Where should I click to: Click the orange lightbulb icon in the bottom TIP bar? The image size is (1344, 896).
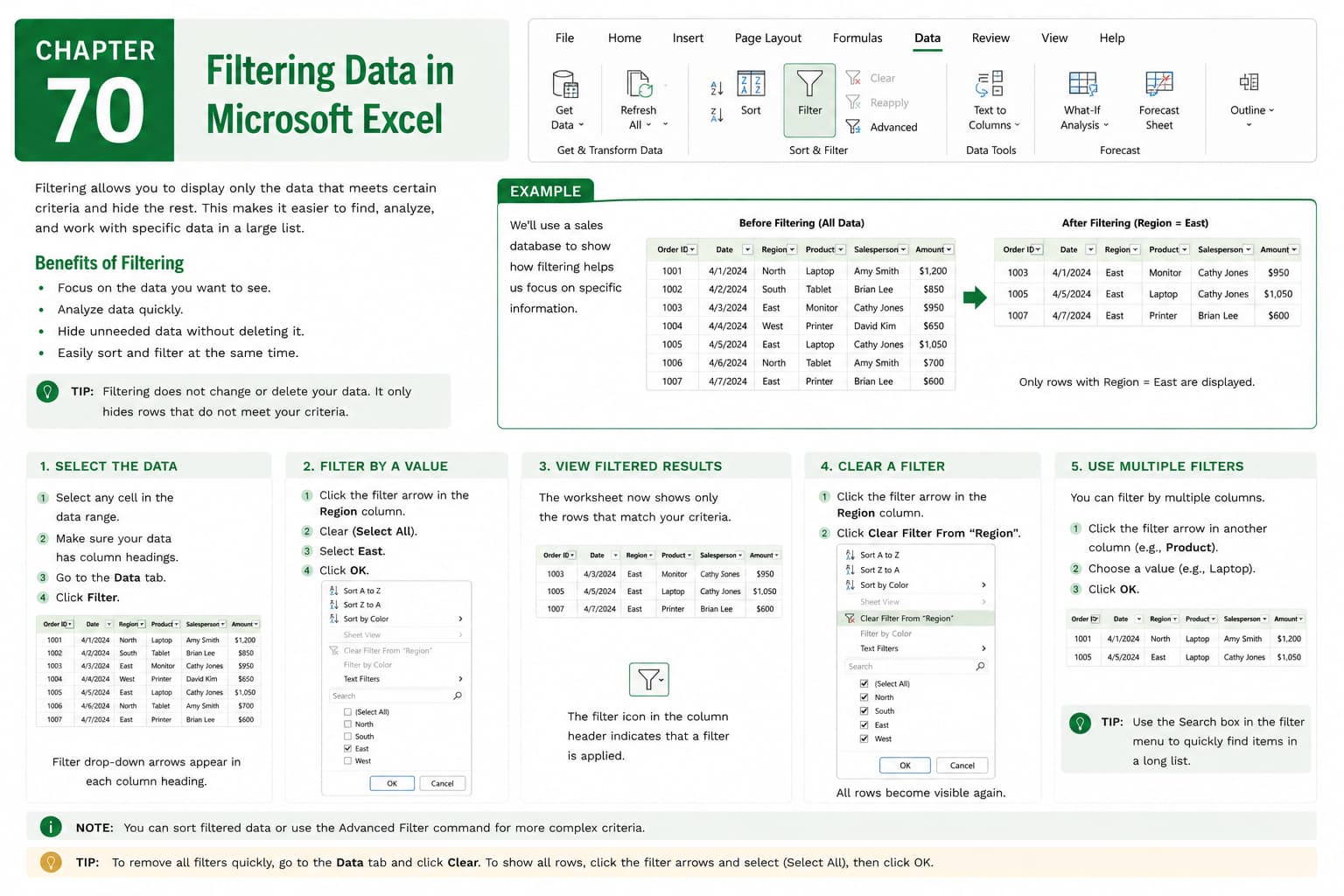tap(51, 863)
